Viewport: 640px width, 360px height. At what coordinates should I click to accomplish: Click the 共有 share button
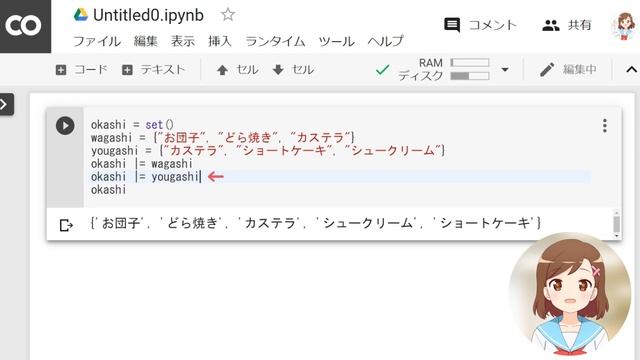coord(567,25)
